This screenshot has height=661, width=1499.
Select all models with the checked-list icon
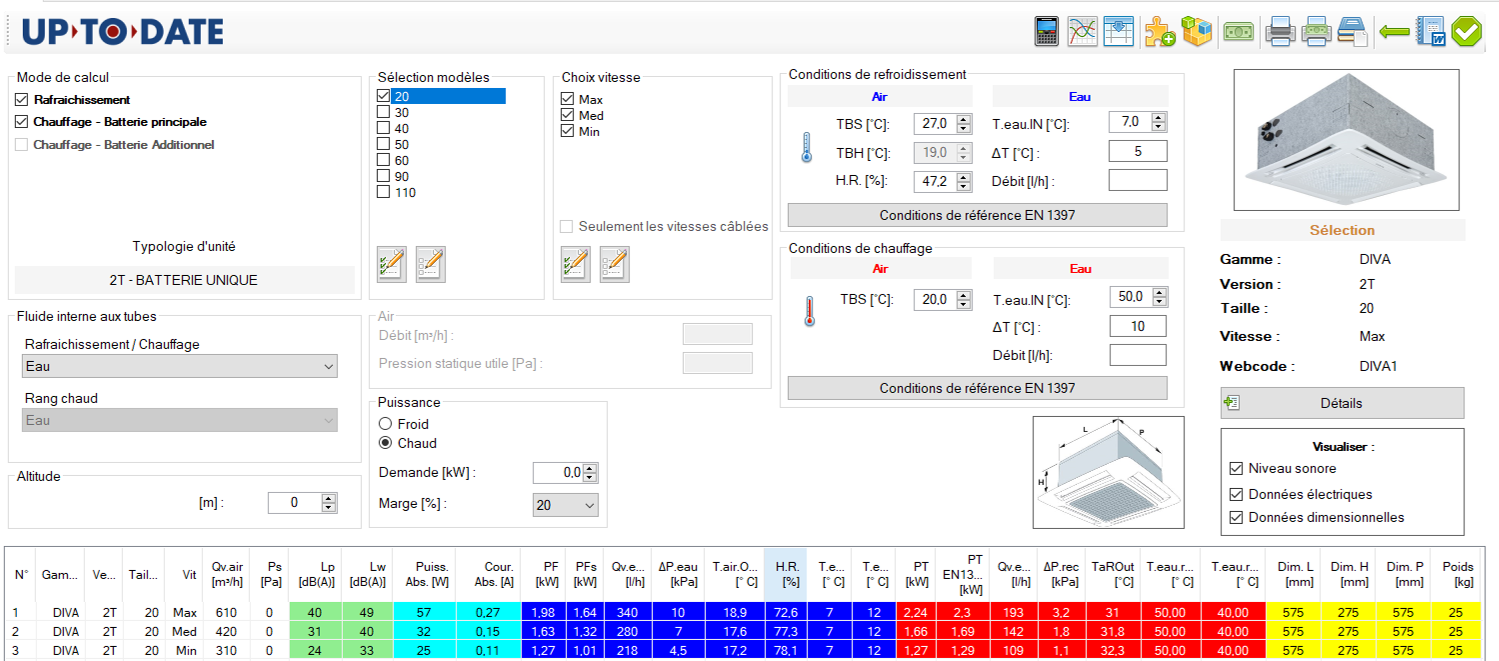click(392, 265)
